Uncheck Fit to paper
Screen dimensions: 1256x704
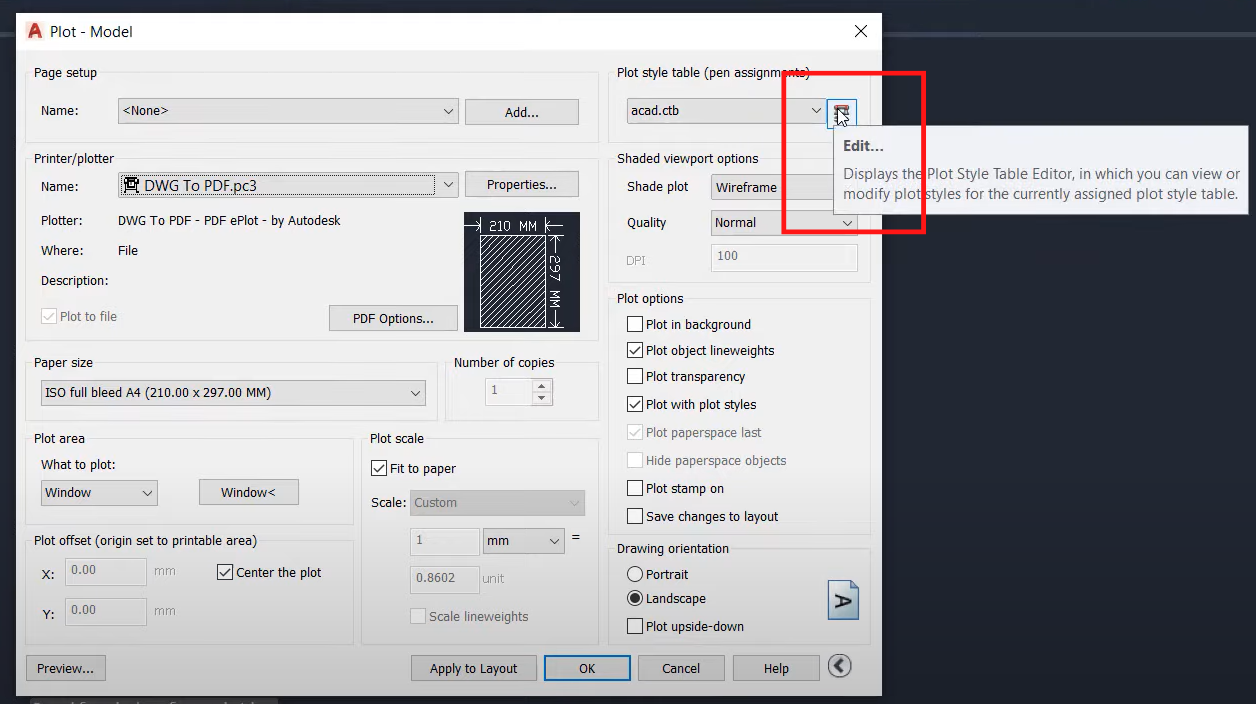pos(378,468)
